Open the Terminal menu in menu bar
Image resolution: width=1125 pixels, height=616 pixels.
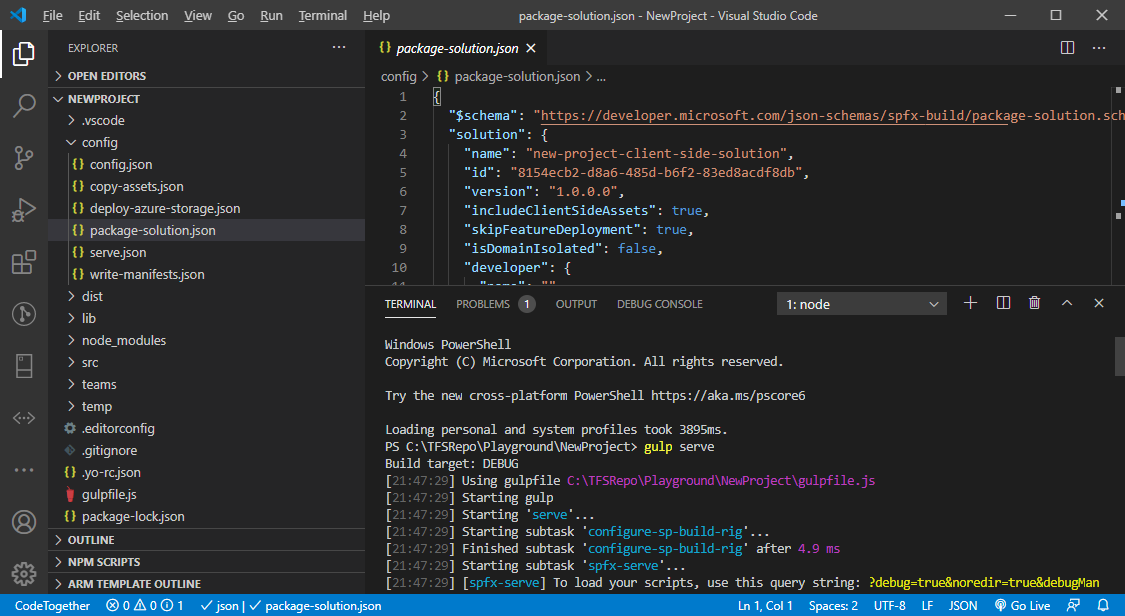pos(323,16)
